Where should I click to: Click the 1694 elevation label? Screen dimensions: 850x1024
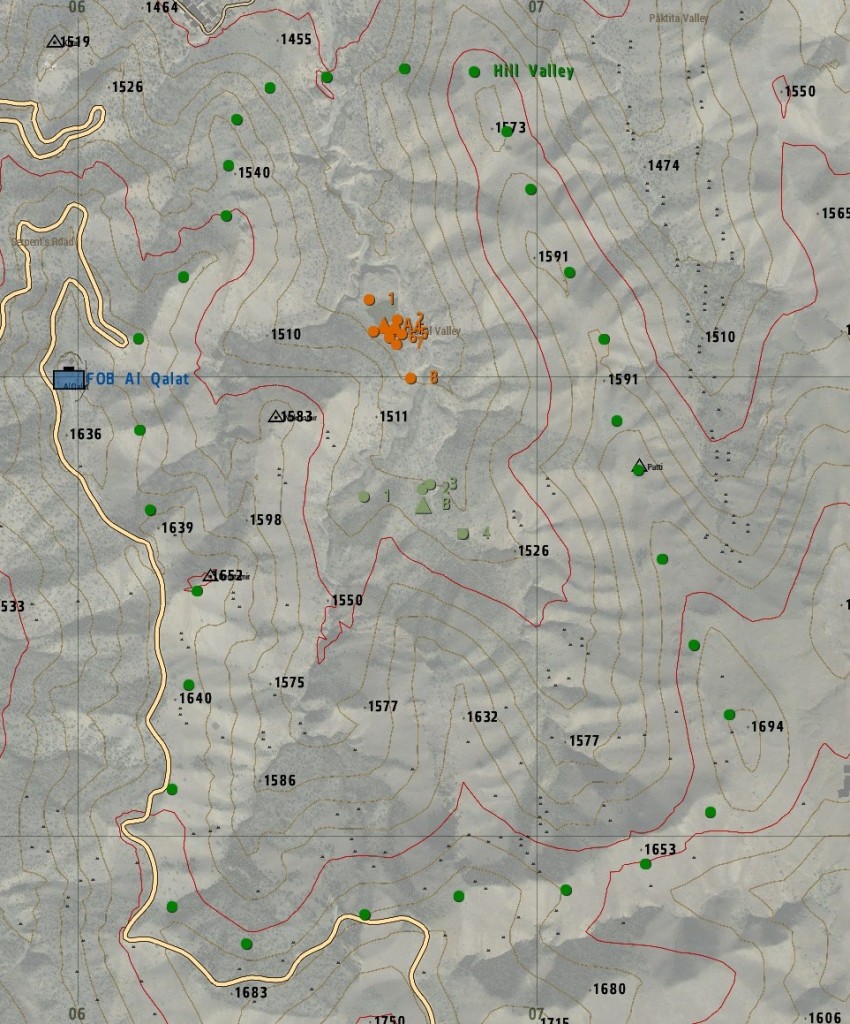(x=766, y=727)
